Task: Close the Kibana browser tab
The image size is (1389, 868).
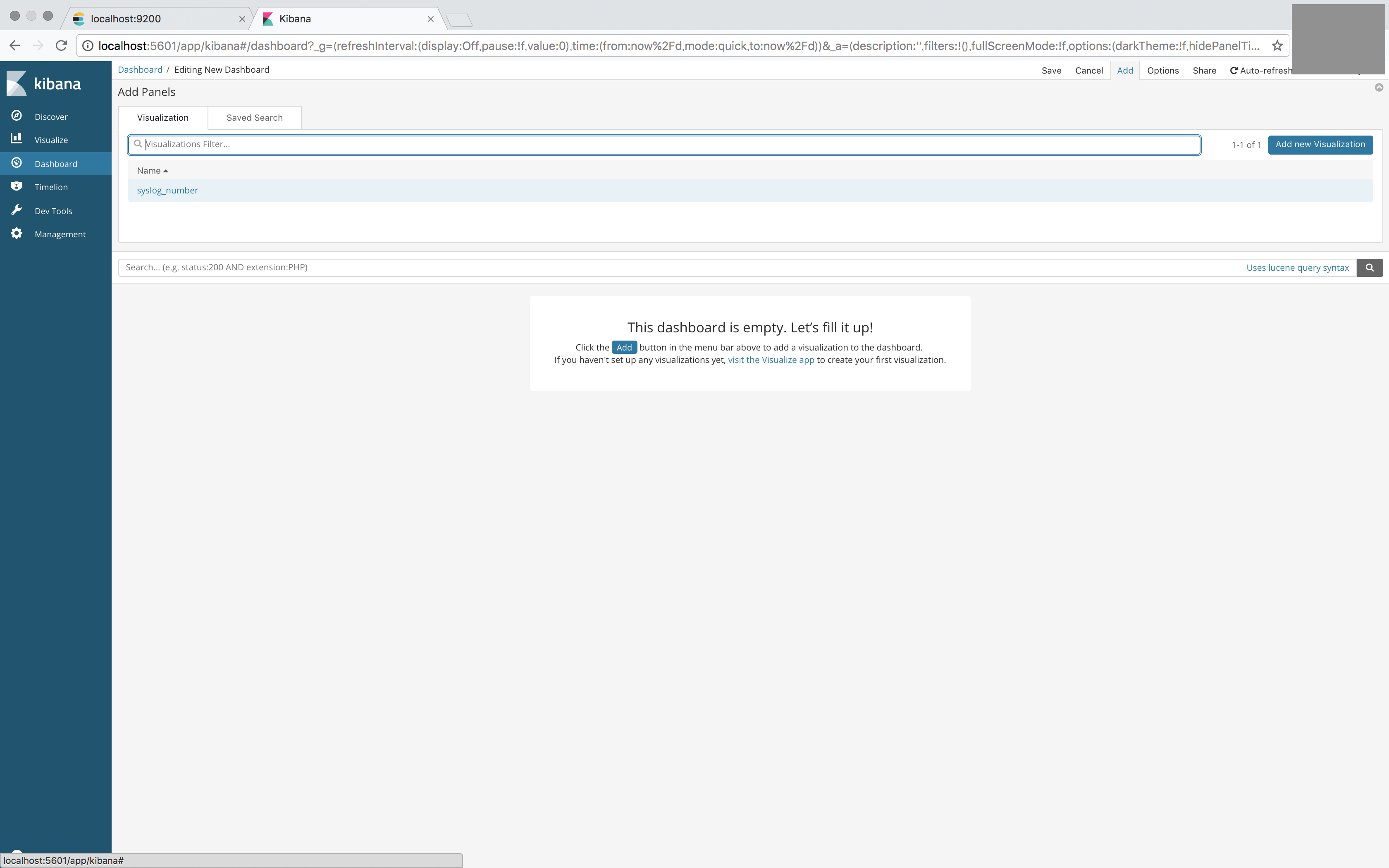Action: [x=430, y=19]
